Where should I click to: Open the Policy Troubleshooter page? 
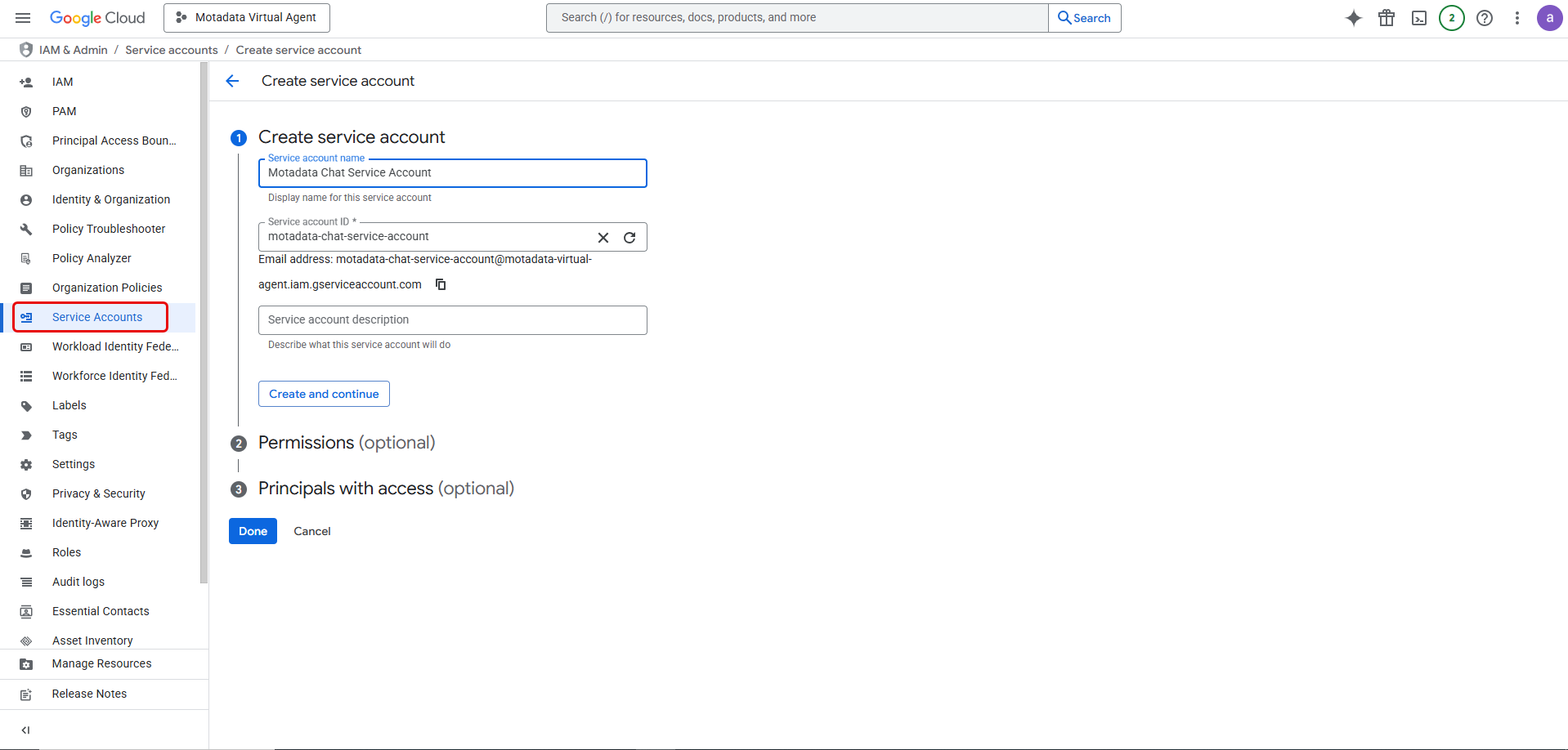pos(108,228)
